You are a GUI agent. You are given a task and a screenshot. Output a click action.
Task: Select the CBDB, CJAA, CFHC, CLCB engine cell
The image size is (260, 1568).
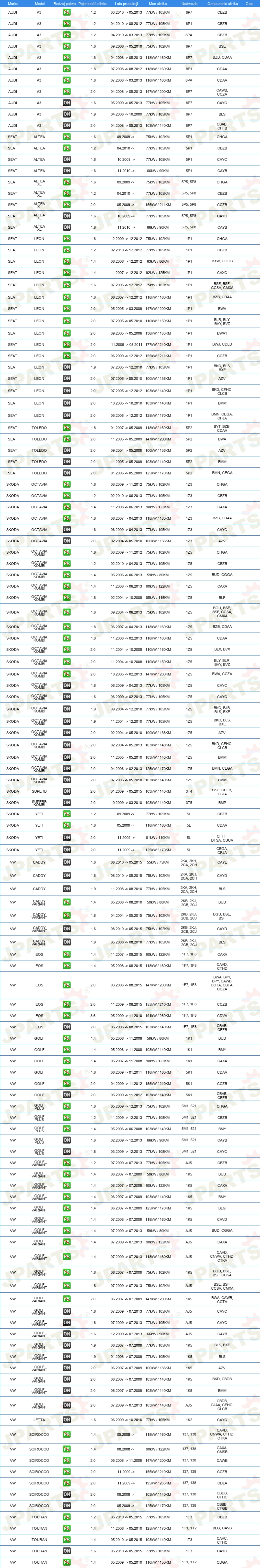[x=222, y=1406]
